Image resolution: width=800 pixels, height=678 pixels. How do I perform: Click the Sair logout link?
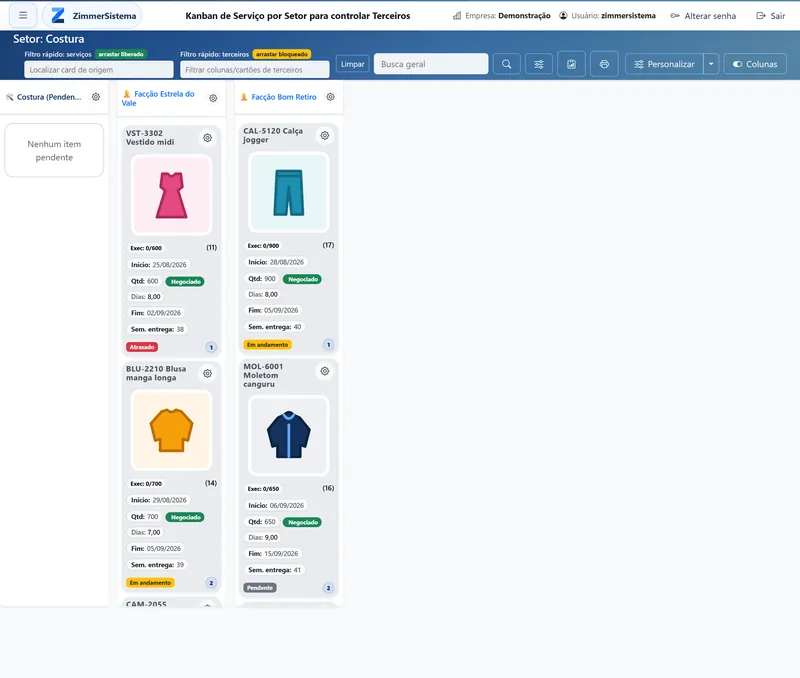point(770,16)
